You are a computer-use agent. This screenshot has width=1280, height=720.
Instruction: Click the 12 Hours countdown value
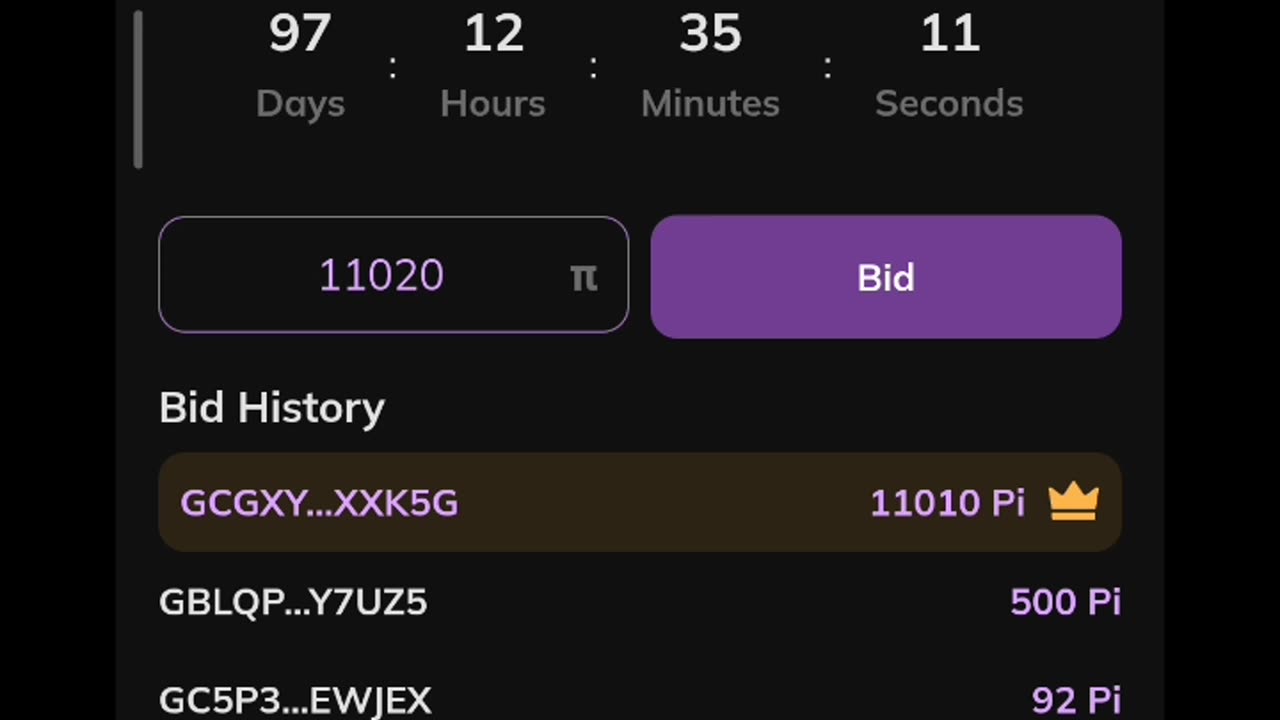(x=494, y=33)
